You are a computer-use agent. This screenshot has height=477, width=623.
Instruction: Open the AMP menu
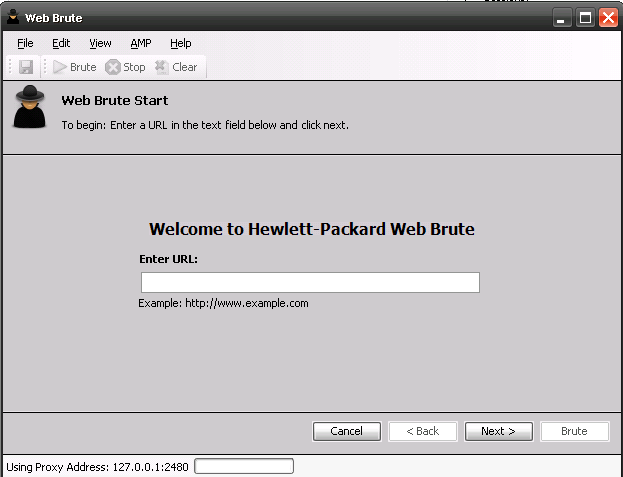pyautogui.click(x=141, y=43)
